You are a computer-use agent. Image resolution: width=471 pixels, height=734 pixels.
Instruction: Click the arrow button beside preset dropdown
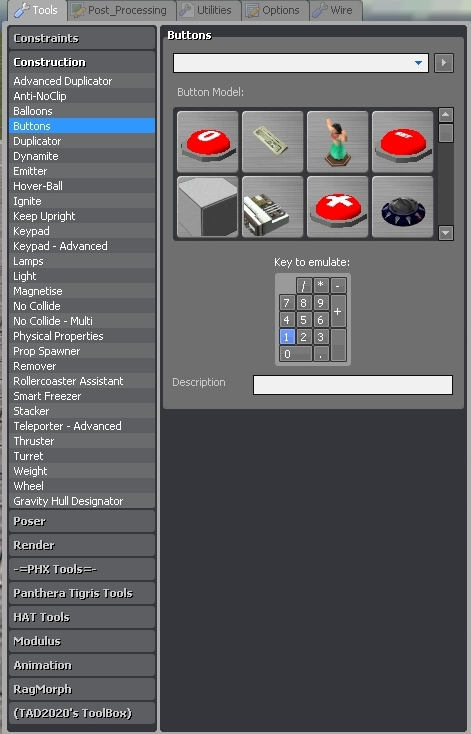(x=443, y=63)
